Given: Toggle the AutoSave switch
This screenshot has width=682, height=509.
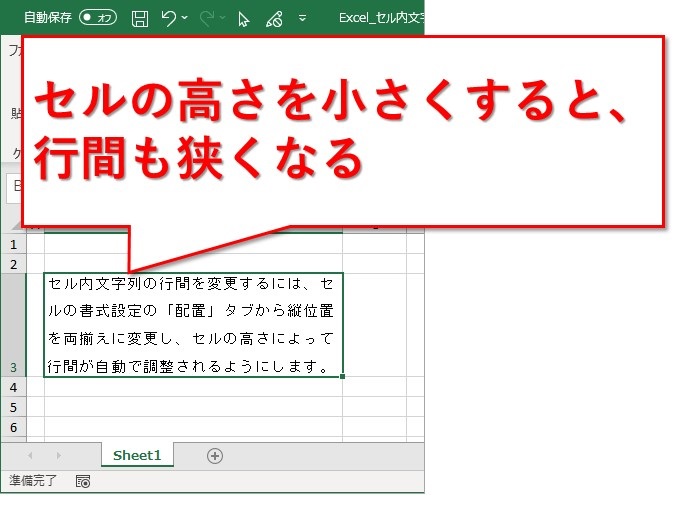Looking at the screenshot, I should pyautogui.click(x=98, y=17).
